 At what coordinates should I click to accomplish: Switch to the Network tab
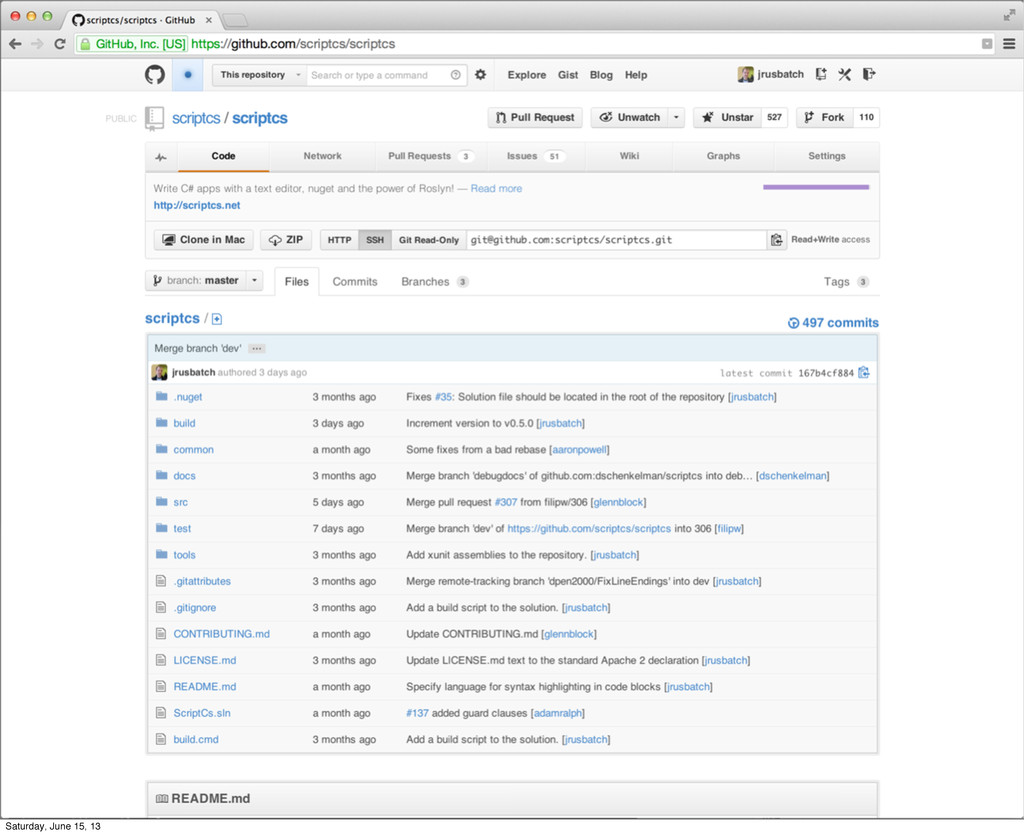(322, 156)
